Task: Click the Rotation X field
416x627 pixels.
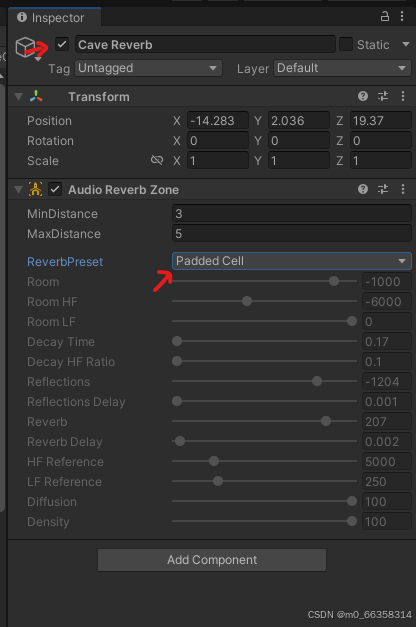Action: click(x=218, y=140)
